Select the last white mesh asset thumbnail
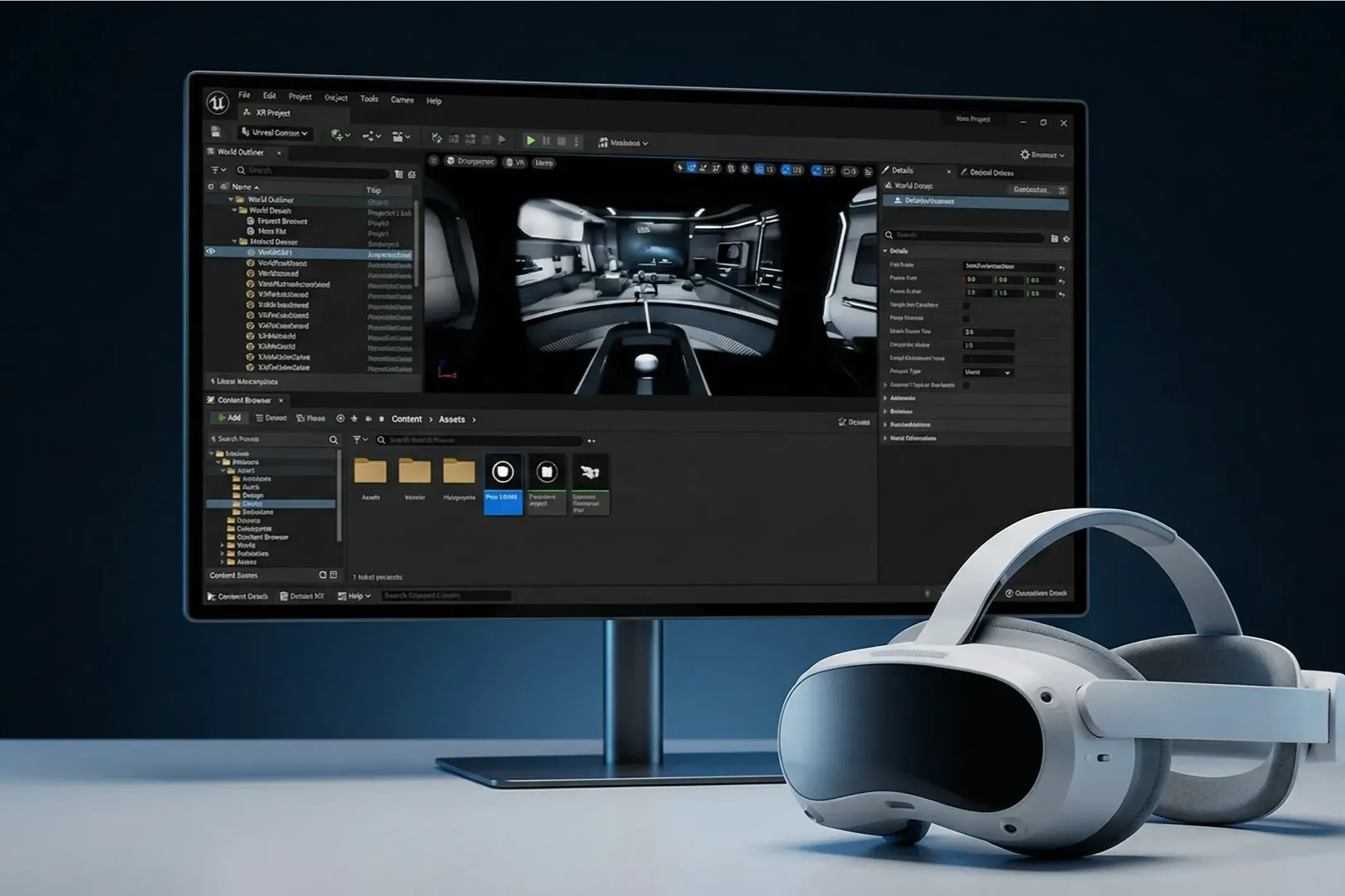This screenshot has width=1345, height=896. (589, 484)
